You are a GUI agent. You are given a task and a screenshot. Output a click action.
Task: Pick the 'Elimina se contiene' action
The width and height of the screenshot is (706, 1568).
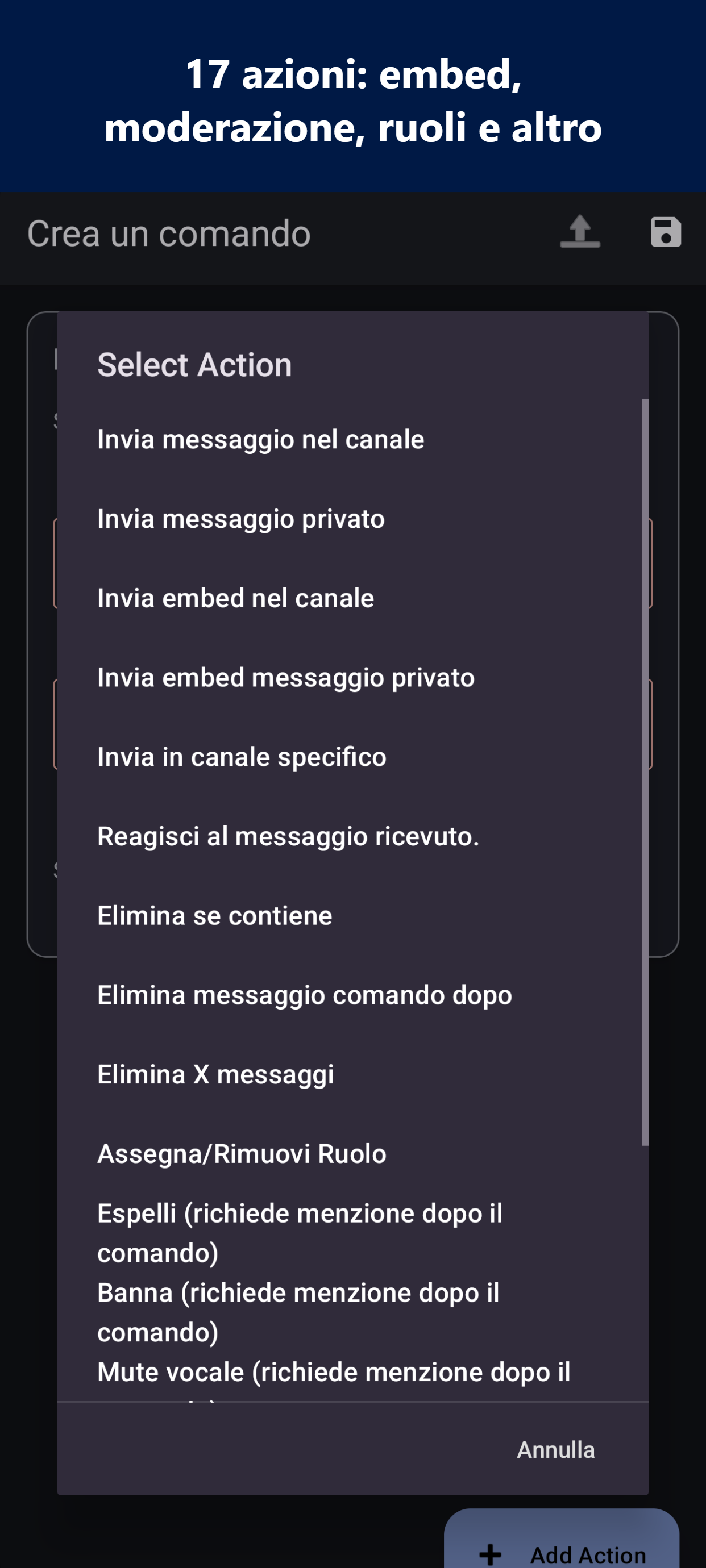pyautogui.click(x=215, y=915)
